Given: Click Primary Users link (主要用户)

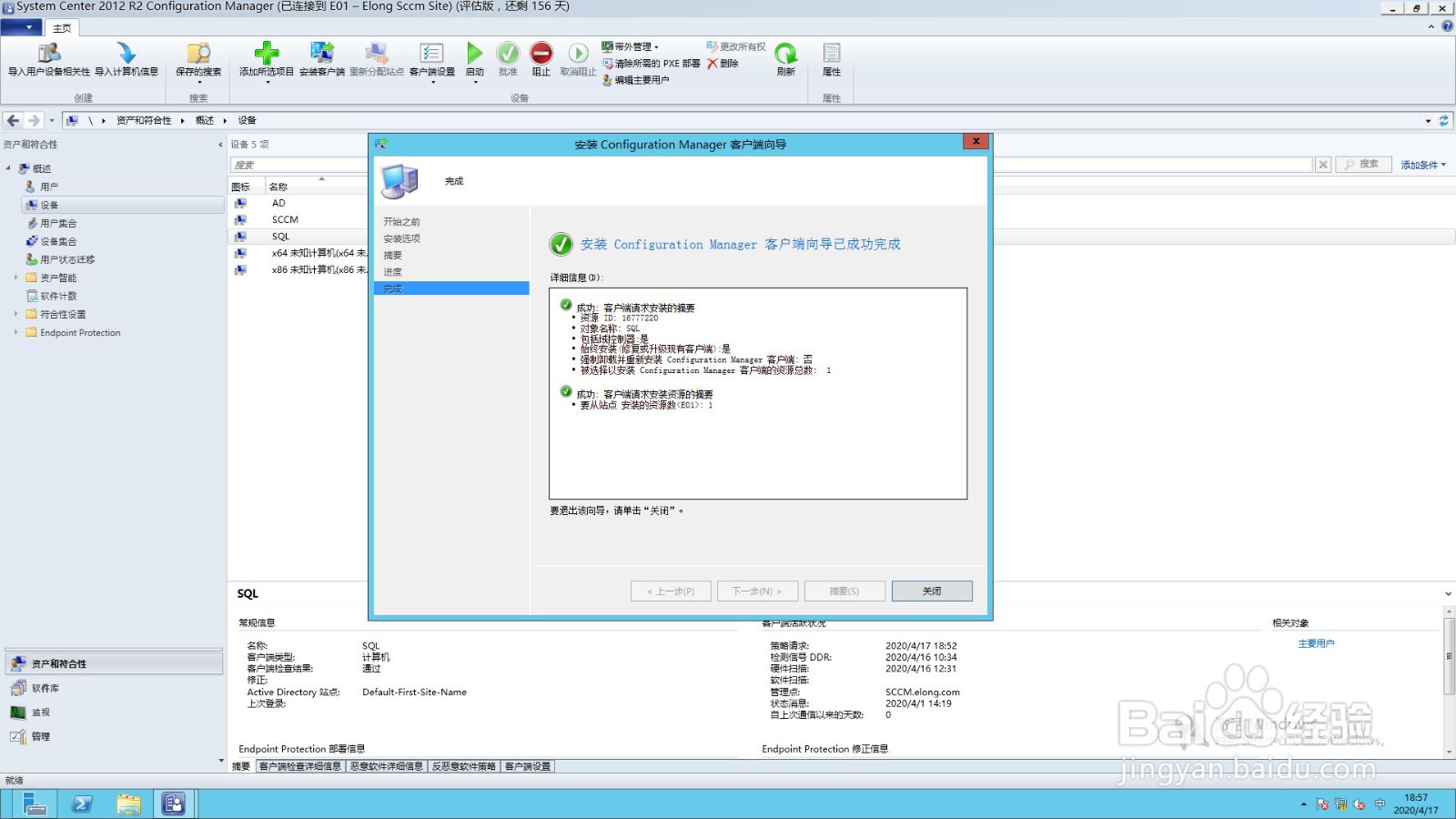Looking at the screenshot, I should (1316, 643).
